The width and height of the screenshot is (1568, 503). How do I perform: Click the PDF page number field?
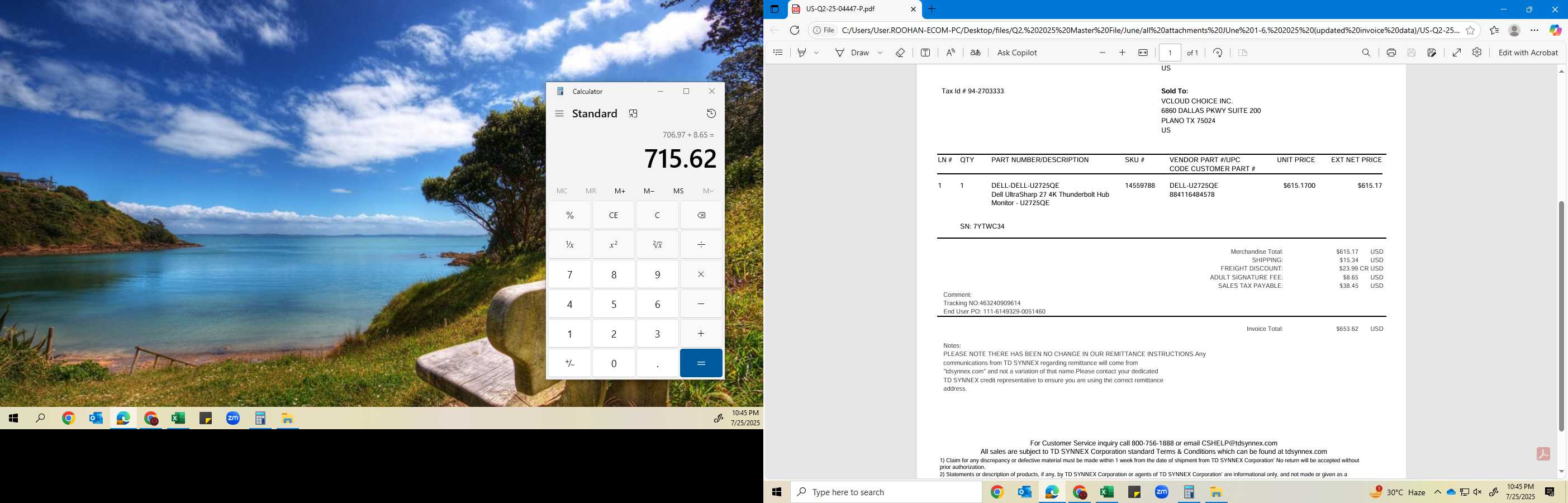[x=1170, y=53]
